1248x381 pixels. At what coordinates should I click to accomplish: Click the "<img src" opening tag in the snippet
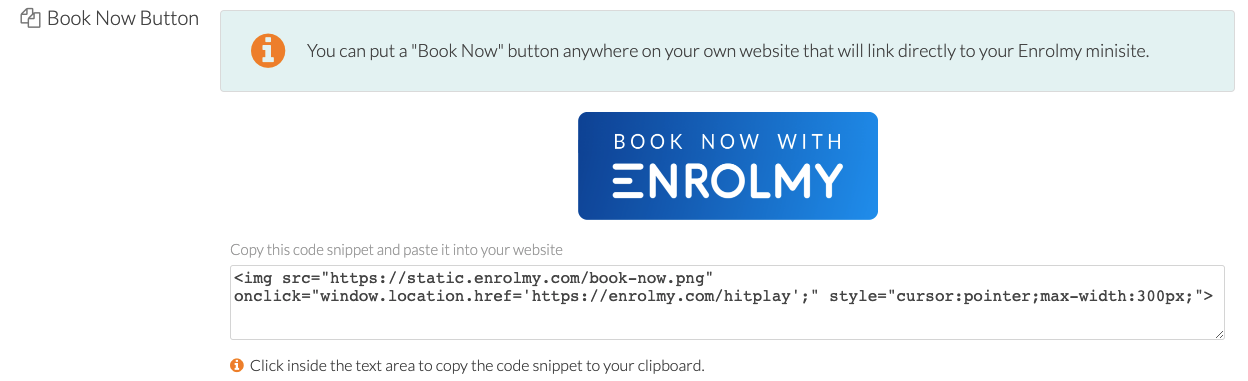[x=273, y=277]
